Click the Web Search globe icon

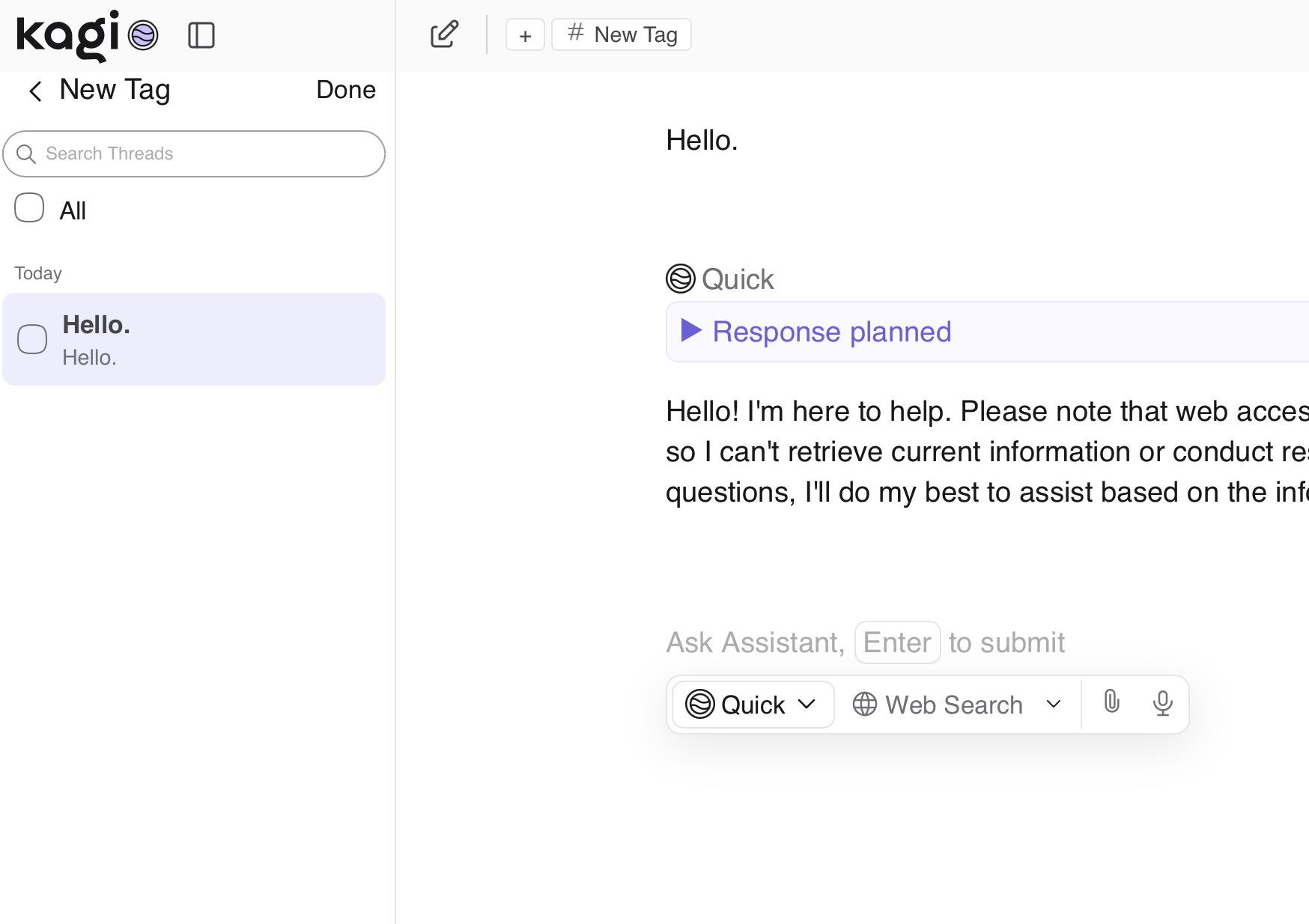[866, 704]
